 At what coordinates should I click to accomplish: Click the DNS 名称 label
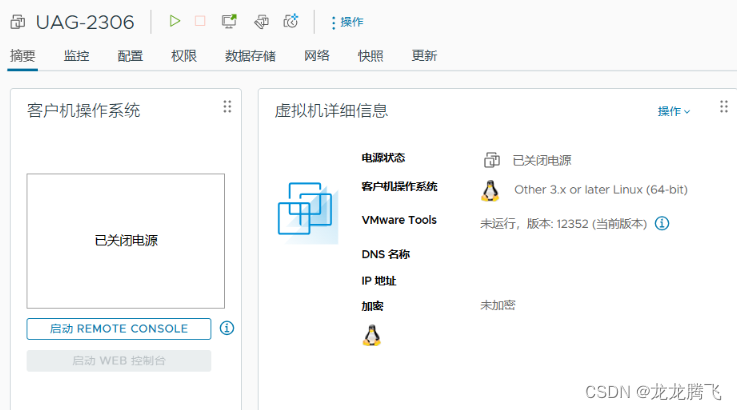pyautogui.click(x=385, y=254)
